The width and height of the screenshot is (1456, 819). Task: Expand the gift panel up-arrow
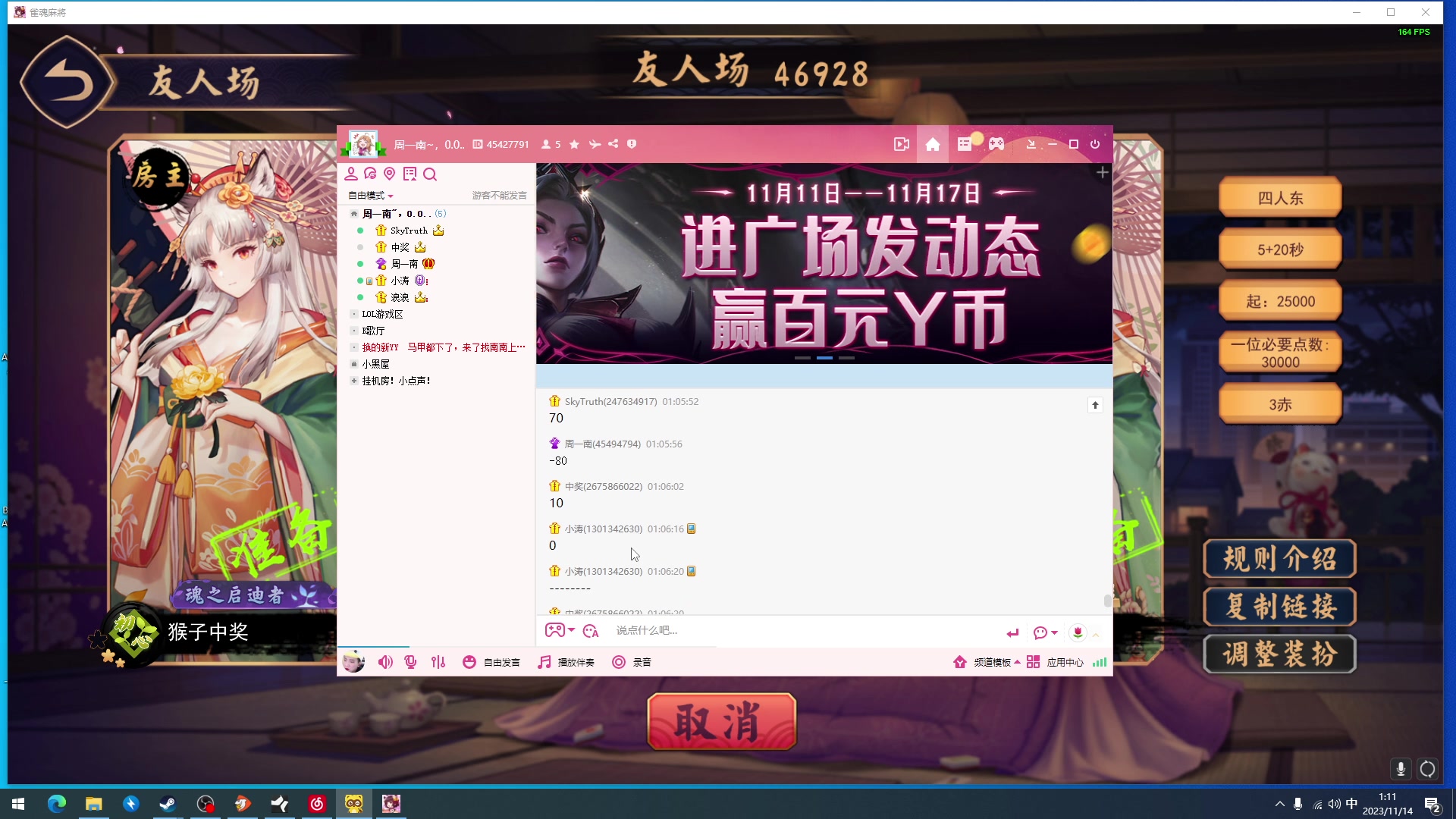pos(1096,634)
